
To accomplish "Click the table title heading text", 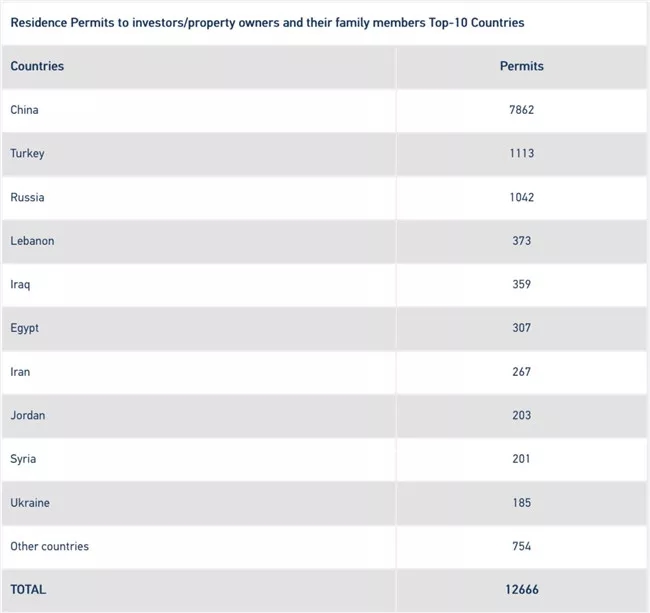I will tap(267, 21).
